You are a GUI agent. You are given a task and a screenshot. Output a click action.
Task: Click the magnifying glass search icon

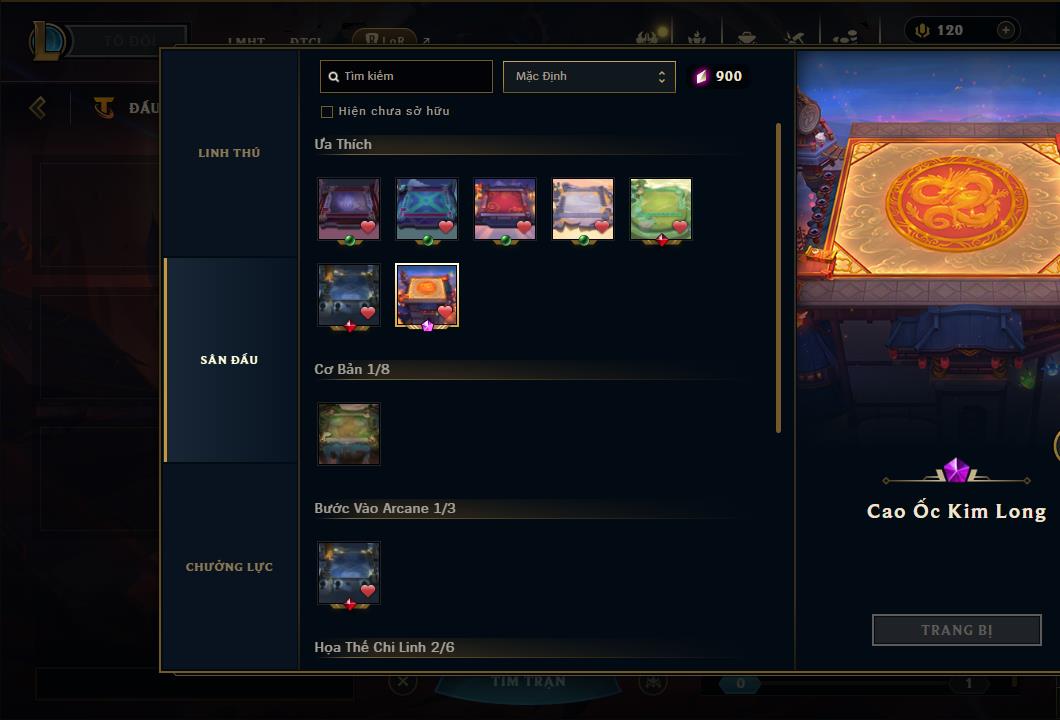tap(333, 77)
